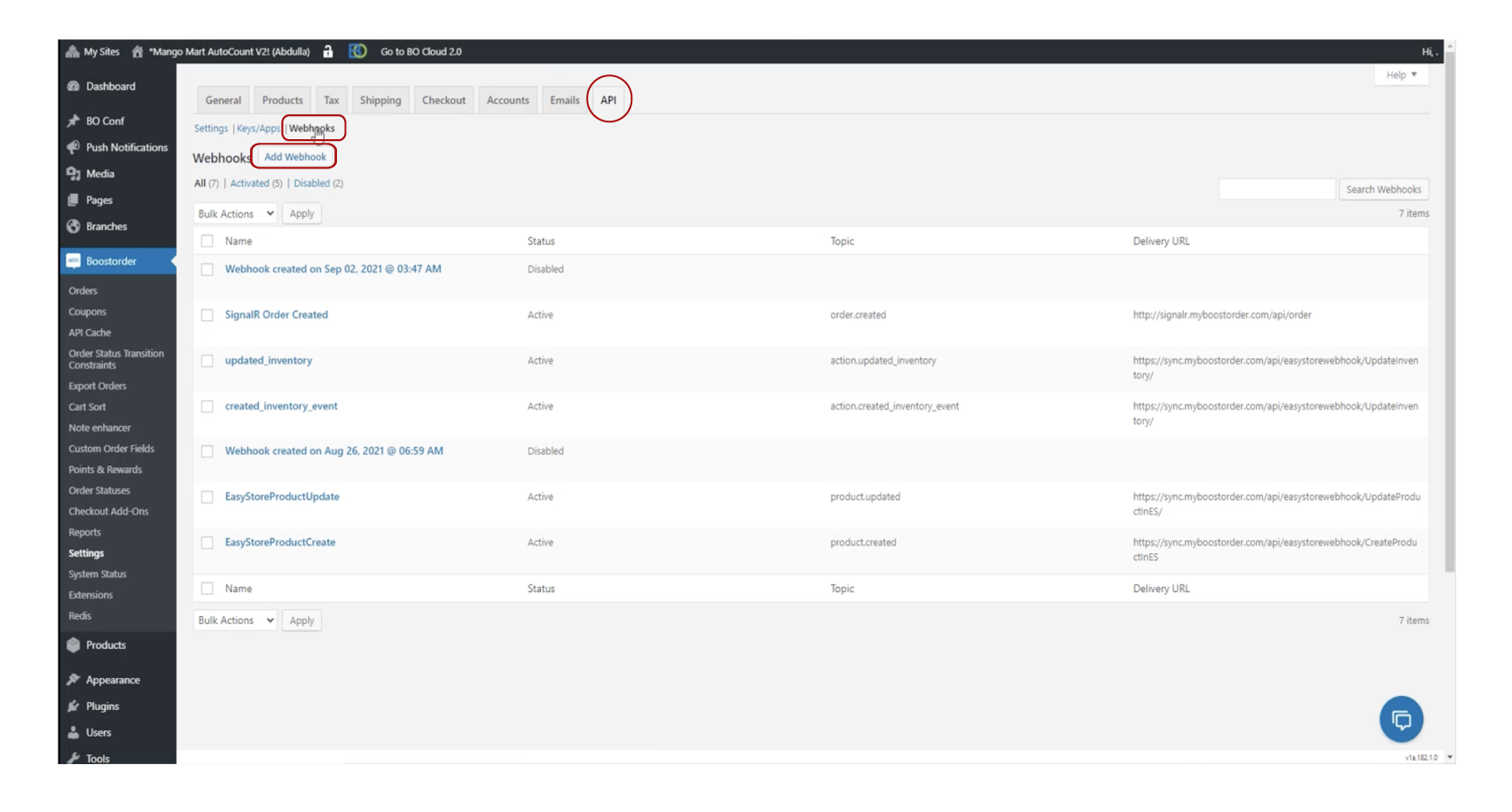Viewport: 1512px width, 812px height.
Task: Select checkbox for created_inventory_event webhook
Action: pos(207,406)
